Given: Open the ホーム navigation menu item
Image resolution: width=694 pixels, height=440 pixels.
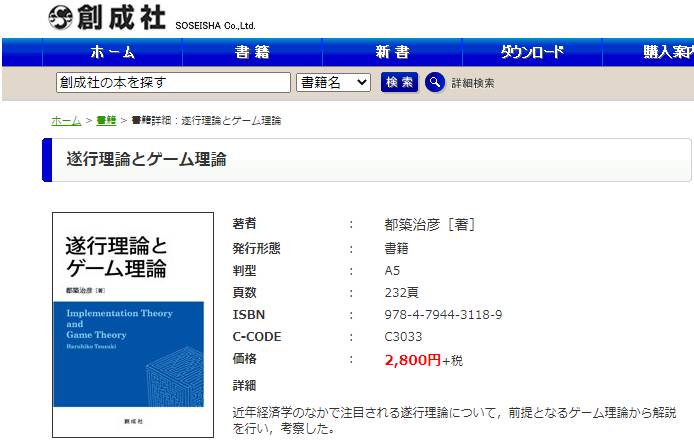Looking at the screenshot, I should point(112,52).
